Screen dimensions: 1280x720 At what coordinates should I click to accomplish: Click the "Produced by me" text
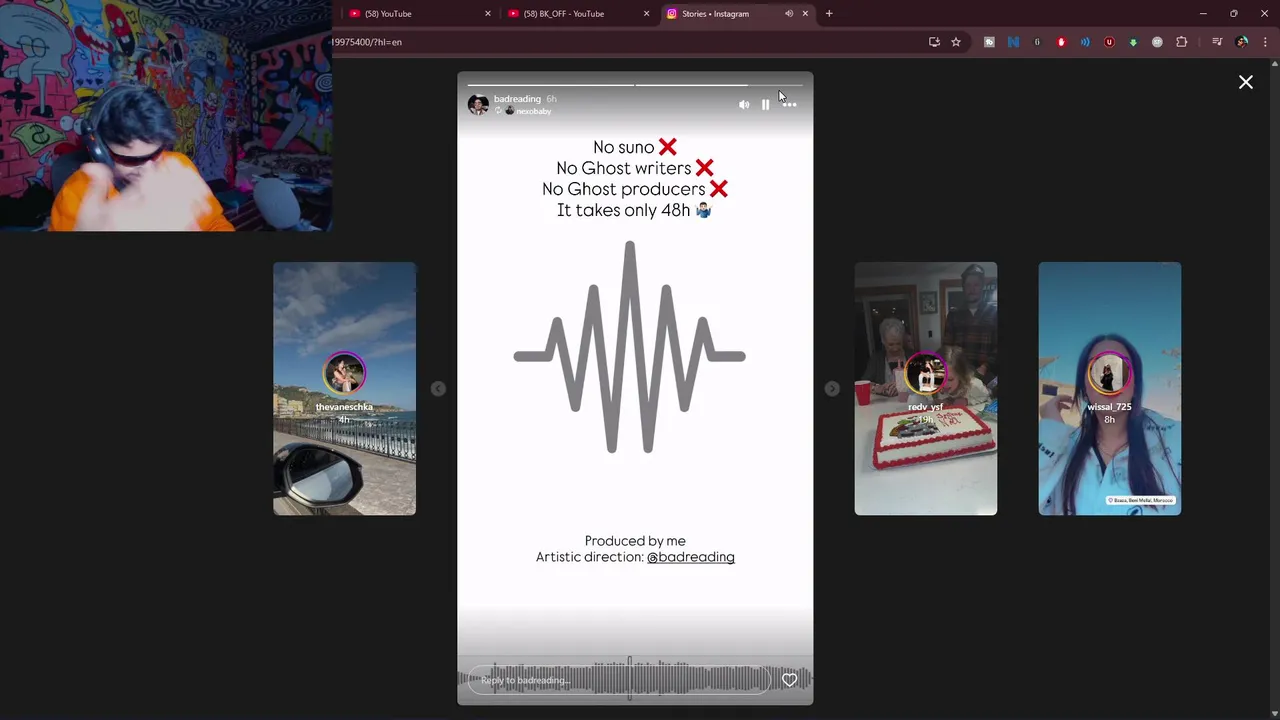(x=635, y=541)
